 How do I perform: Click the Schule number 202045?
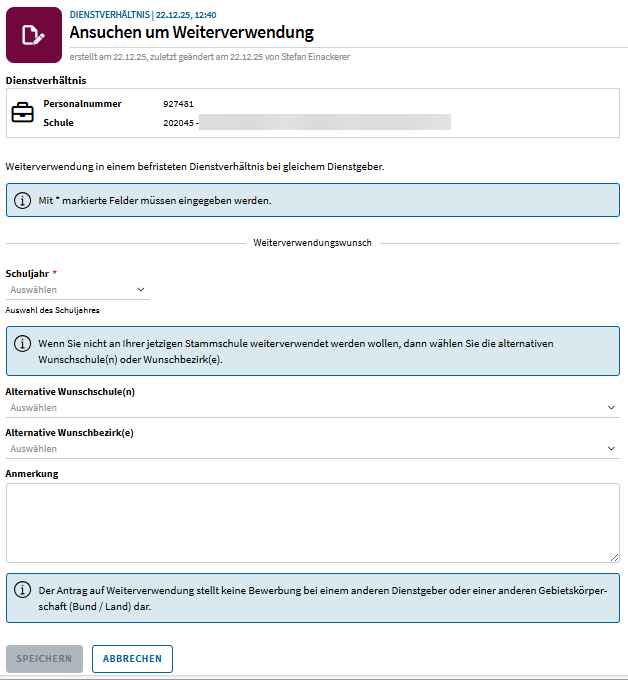tap(178, 123)
